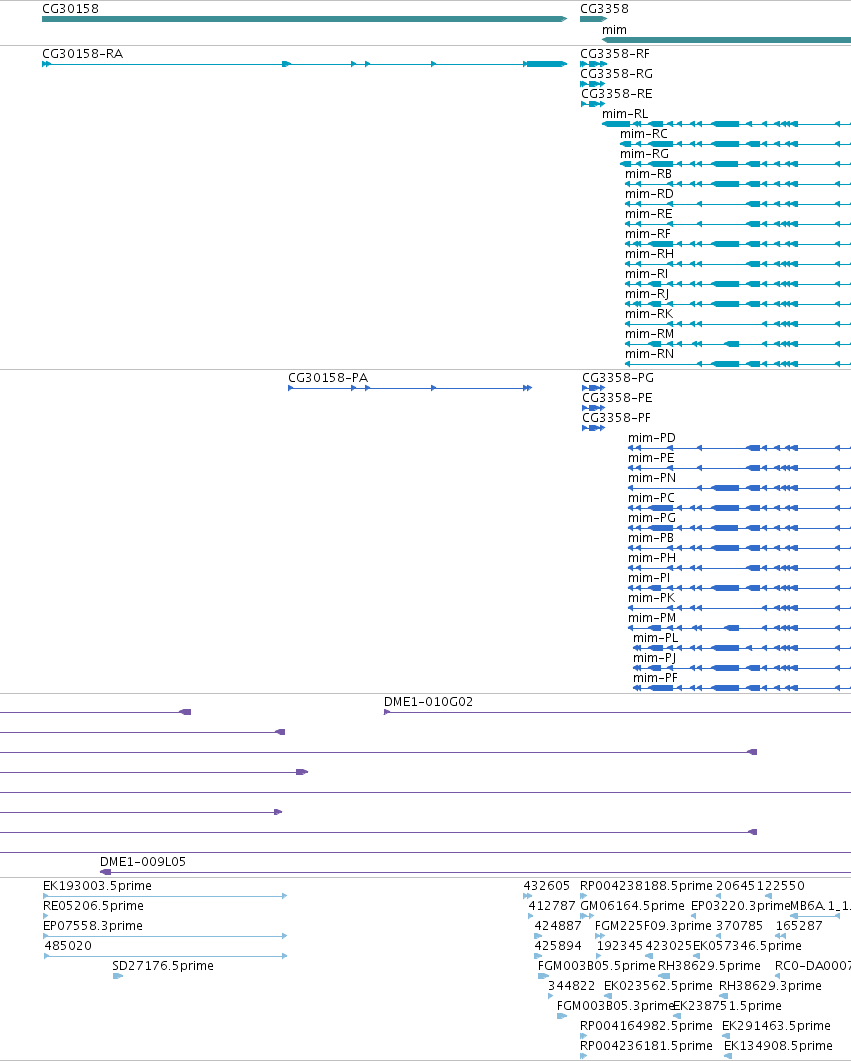Select the CG3358-PE protein label
851x1061 pixels.
pyautogui.click(x=617, y=398)
